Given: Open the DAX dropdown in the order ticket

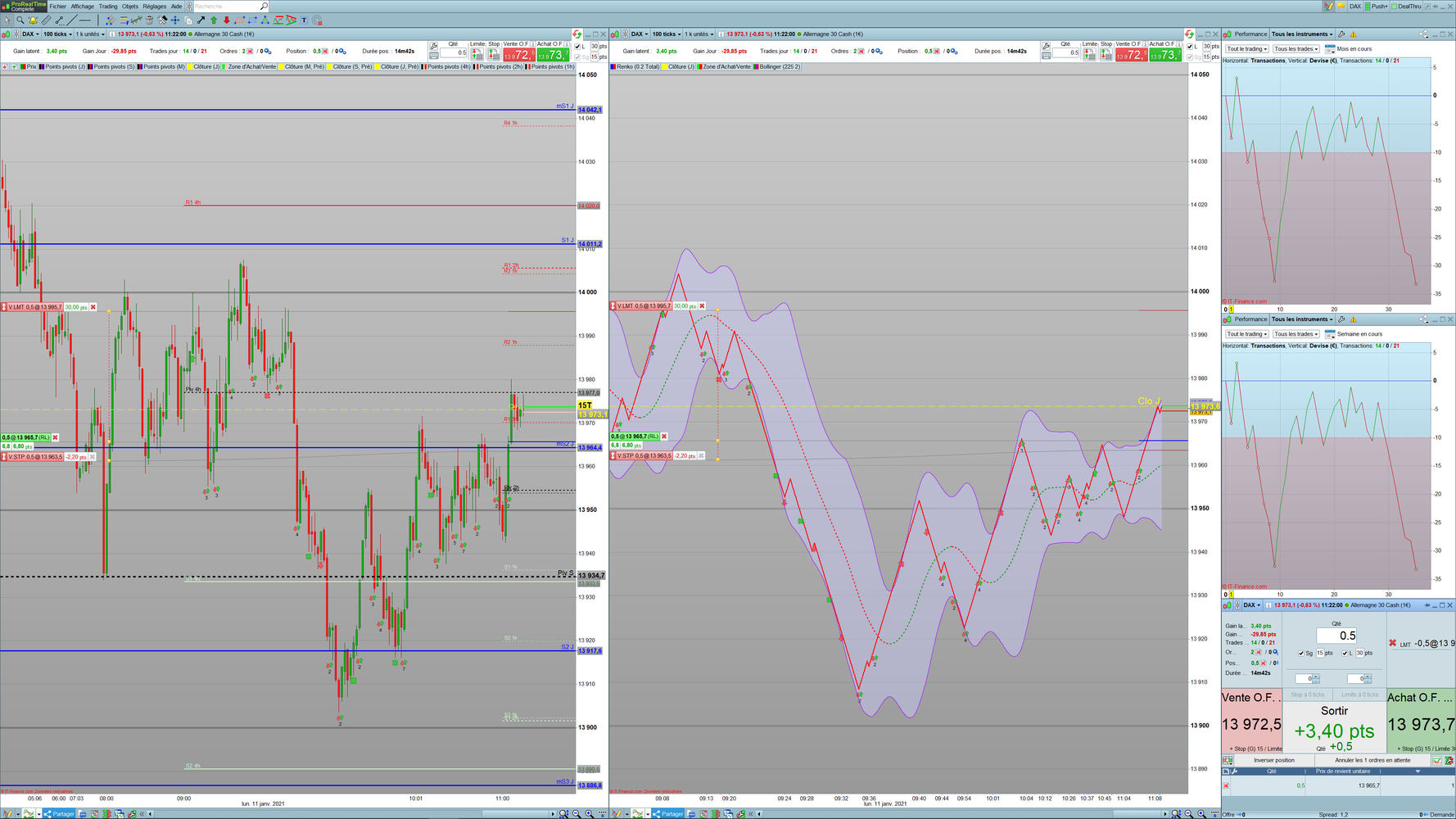Looking at the screenshot, I should [1252, 605].
